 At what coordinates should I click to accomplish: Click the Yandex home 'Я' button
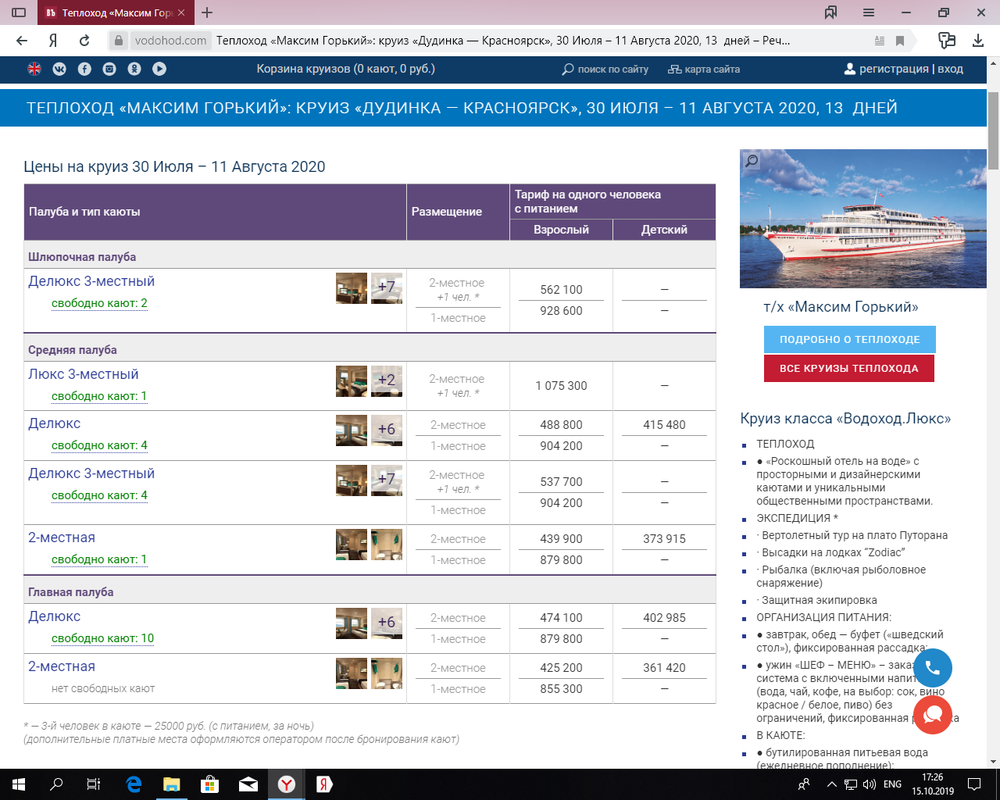(x=53, y=41)
